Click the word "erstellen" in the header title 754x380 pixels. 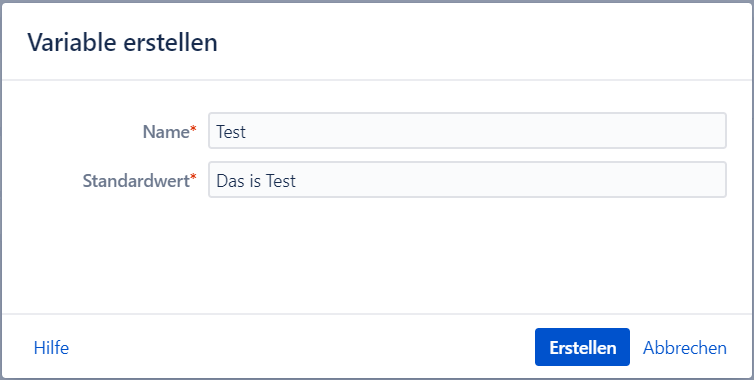(171, 43)
